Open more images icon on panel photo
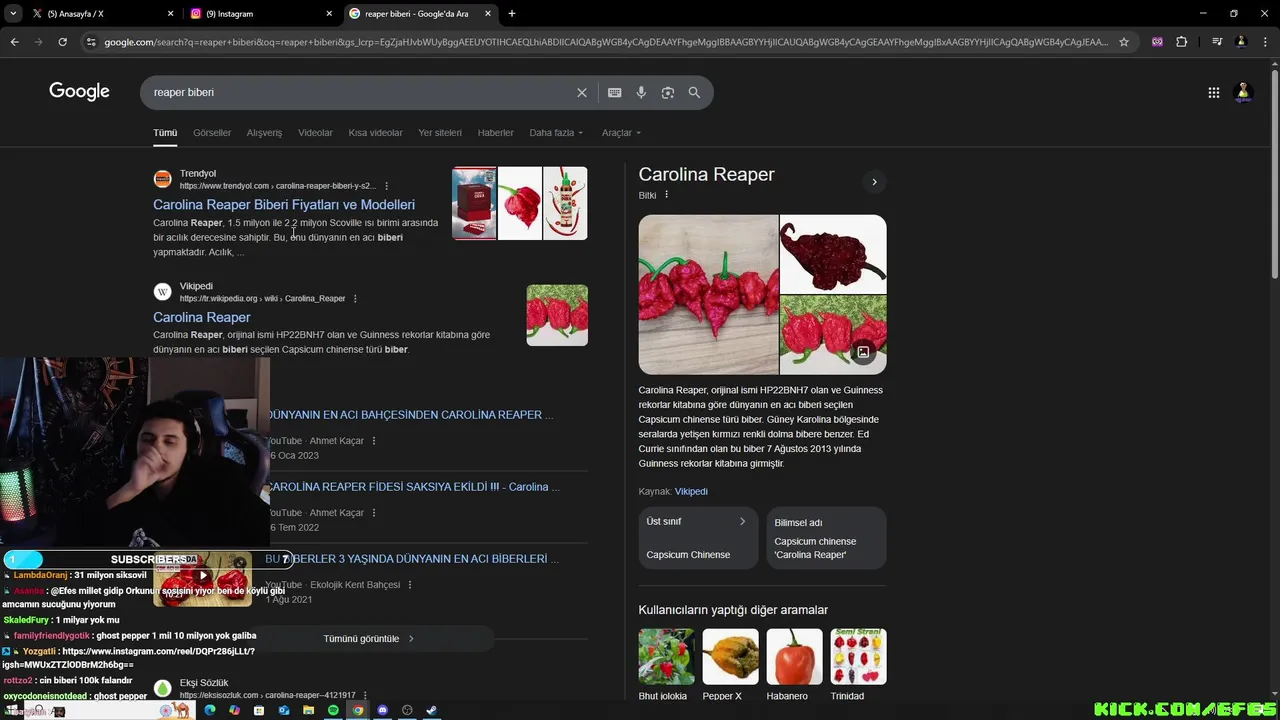1280x720 pixels. point(863,352)
